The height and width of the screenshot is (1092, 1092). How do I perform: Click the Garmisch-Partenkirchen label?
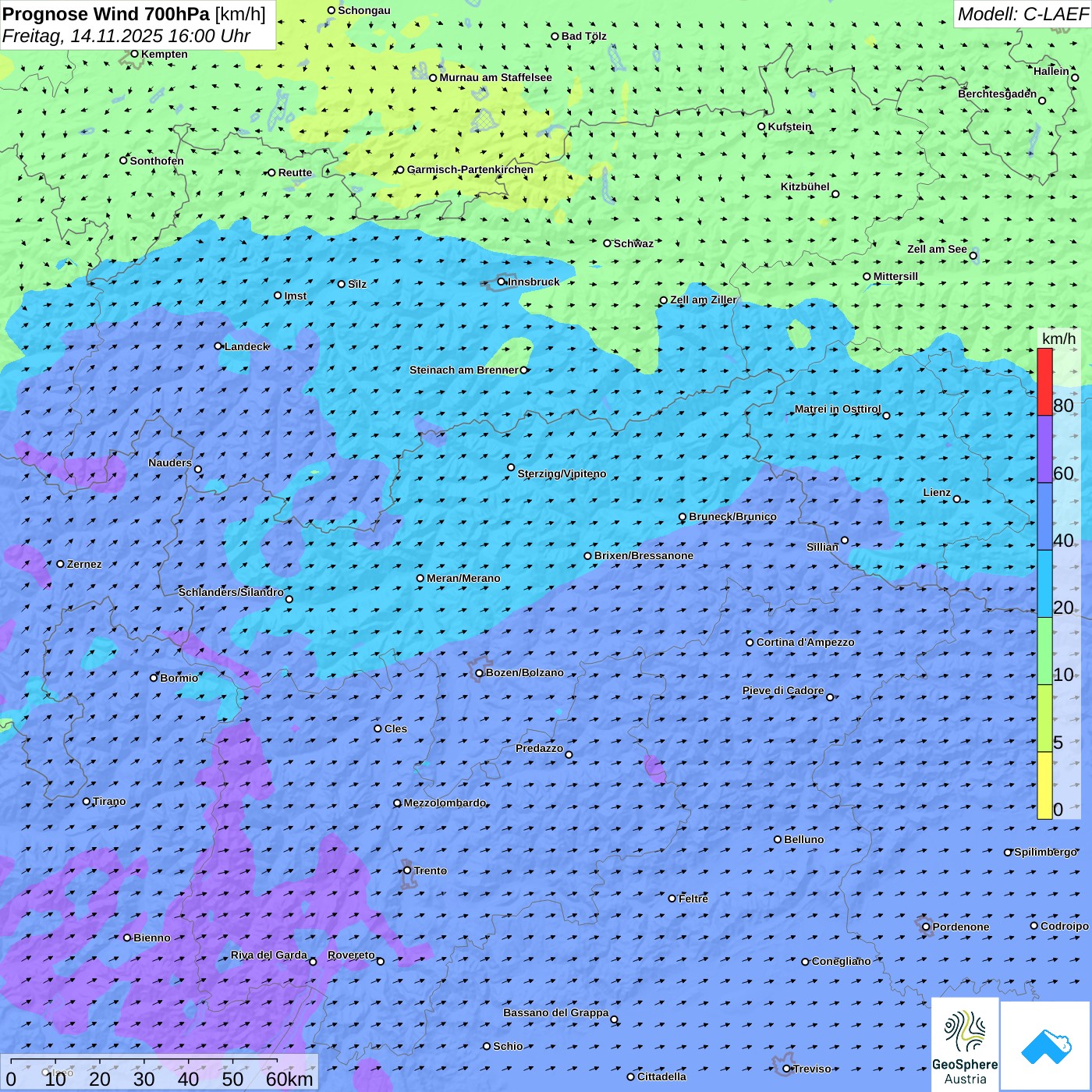[470, 169]
